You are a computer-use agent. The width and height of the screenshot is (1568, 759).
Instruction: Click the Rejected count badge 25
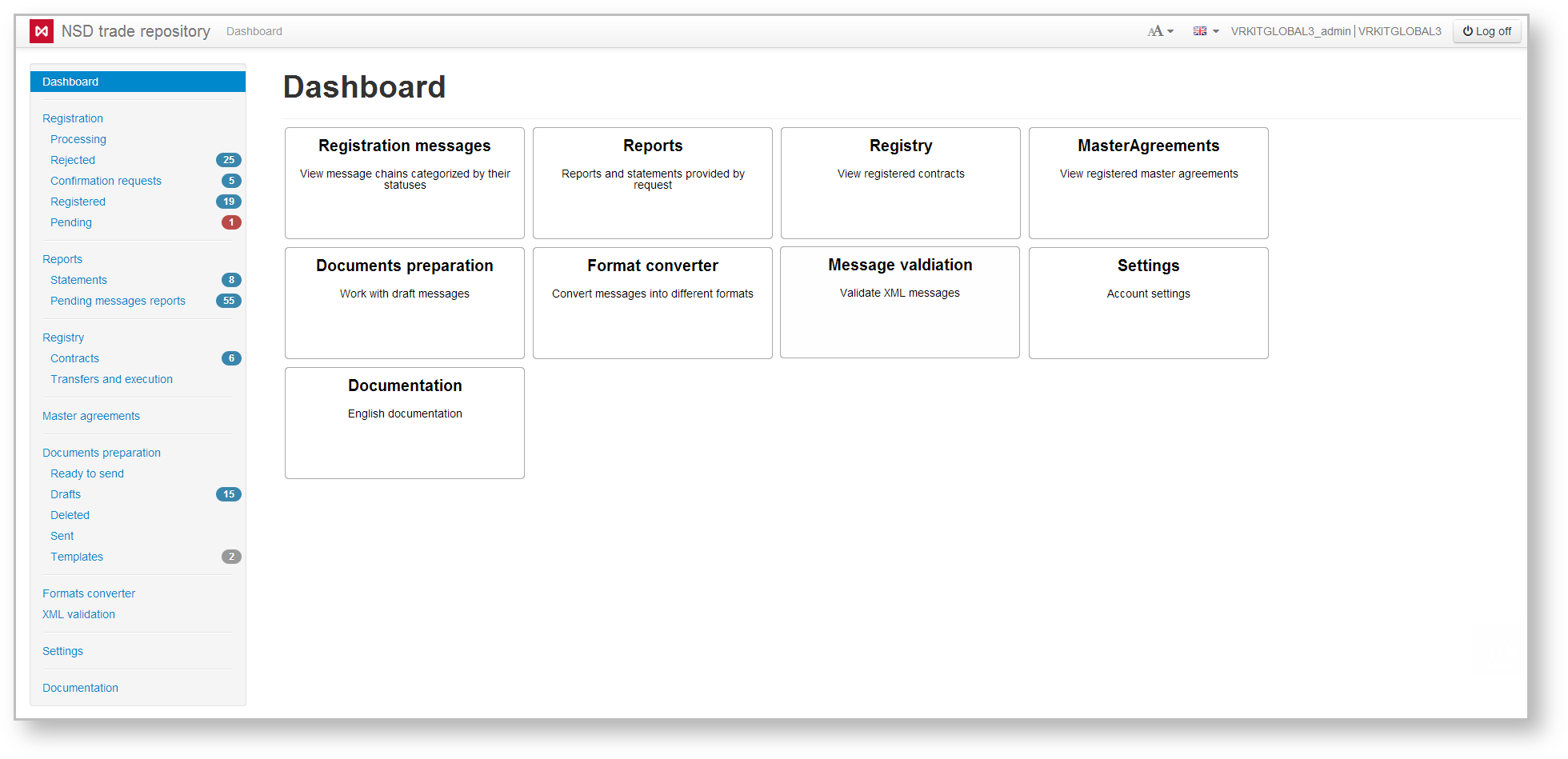click(229, 160)
